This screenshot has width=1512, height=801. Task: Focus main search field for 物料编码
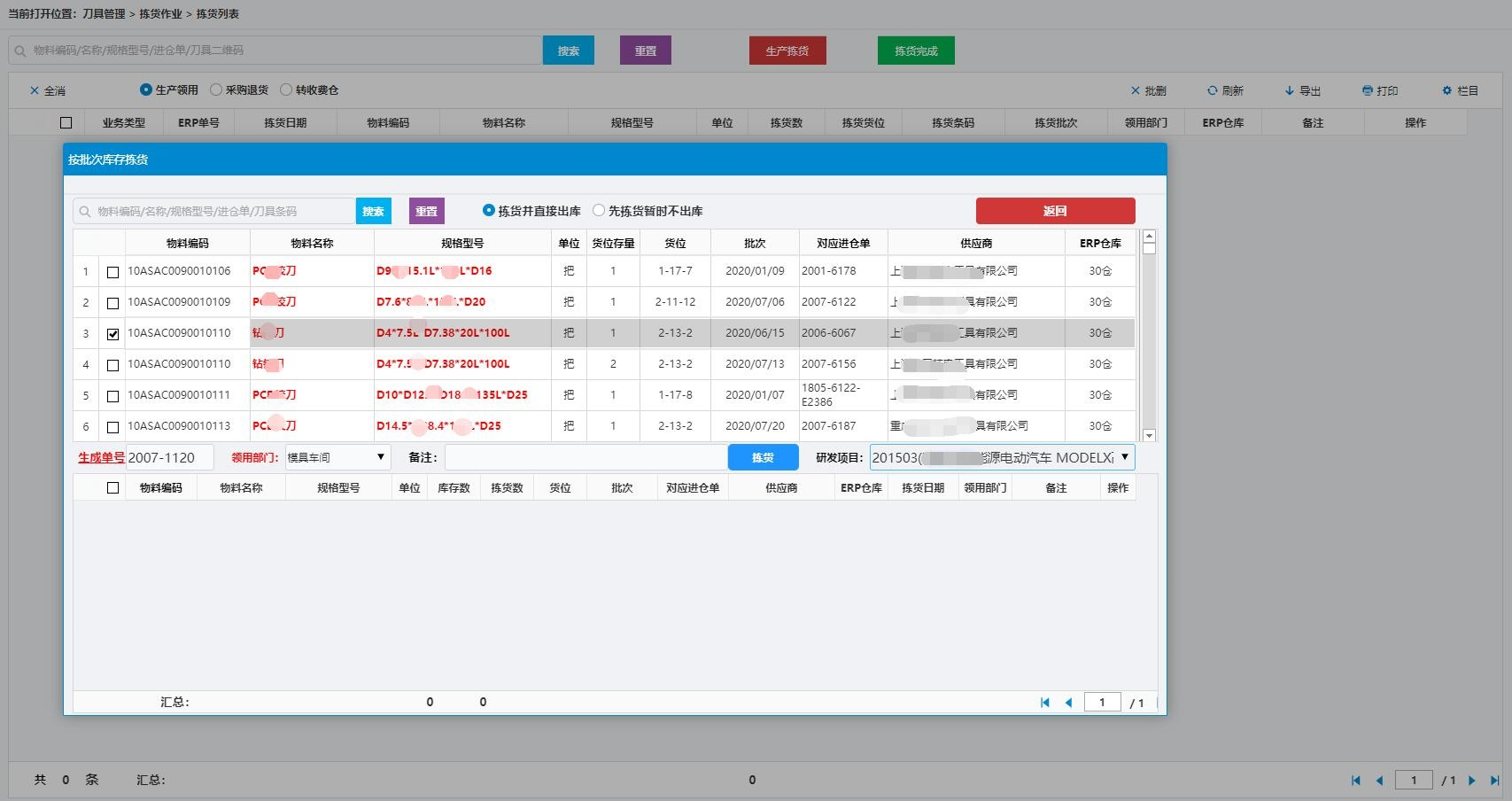click(x=275, y=51)
